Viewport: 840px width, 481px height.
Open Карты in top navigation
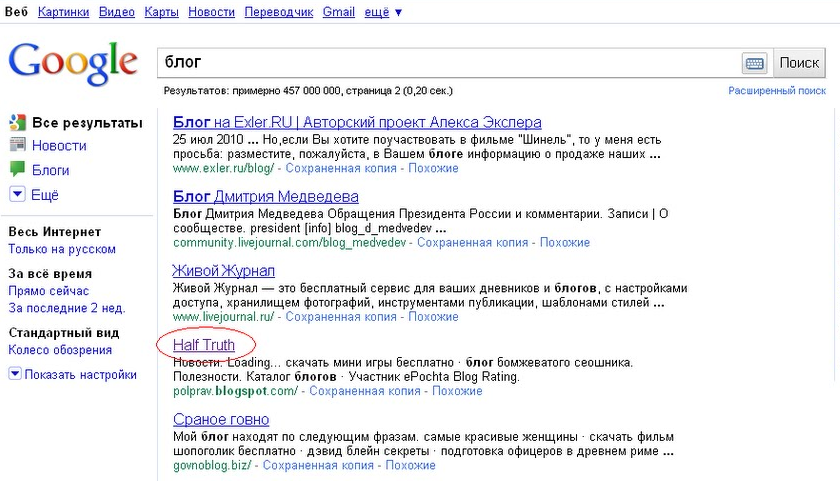[x=161, y=12]
